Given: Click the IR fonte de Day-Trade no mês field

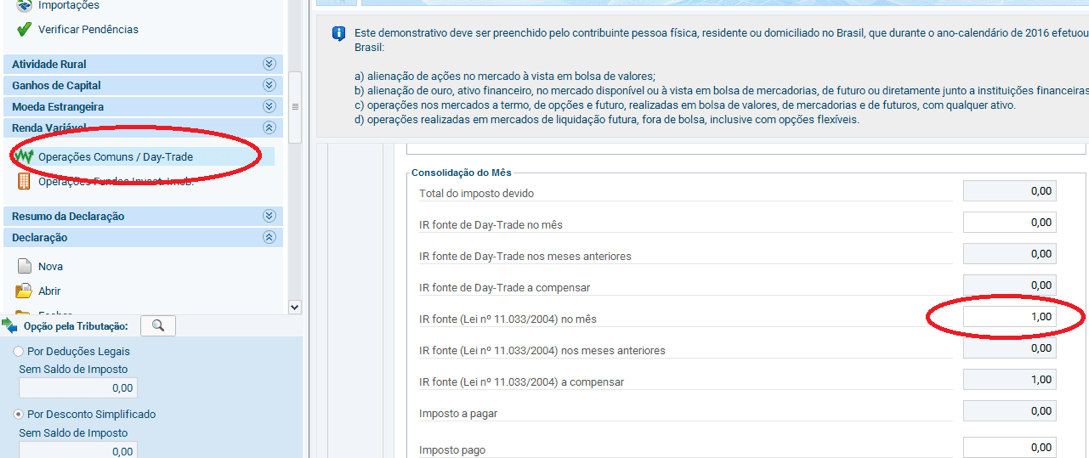Looking at the screenshot, I should pos(1009,223).
